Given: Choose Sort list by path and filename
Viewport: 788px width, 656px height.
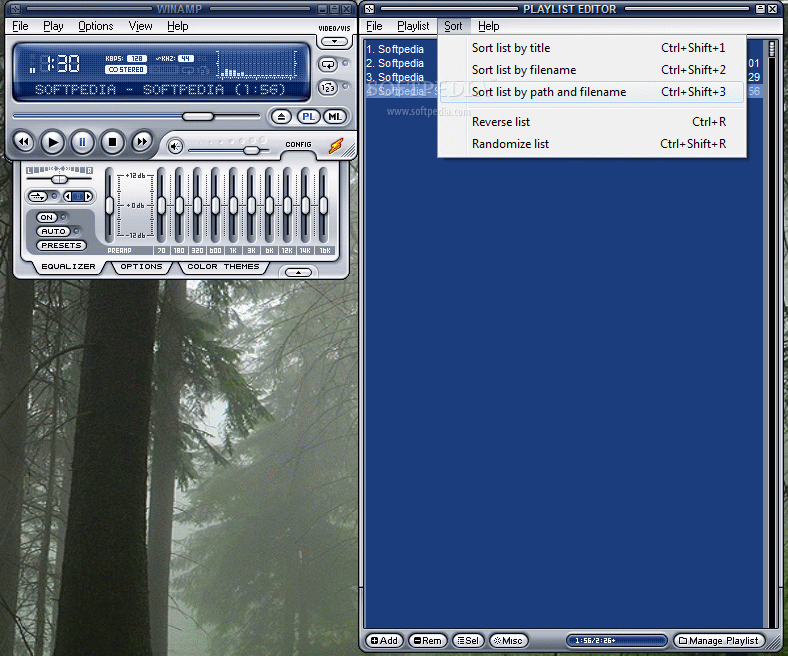Looking at the screenshot, I should pyautogui.click(x=592, y=92).
